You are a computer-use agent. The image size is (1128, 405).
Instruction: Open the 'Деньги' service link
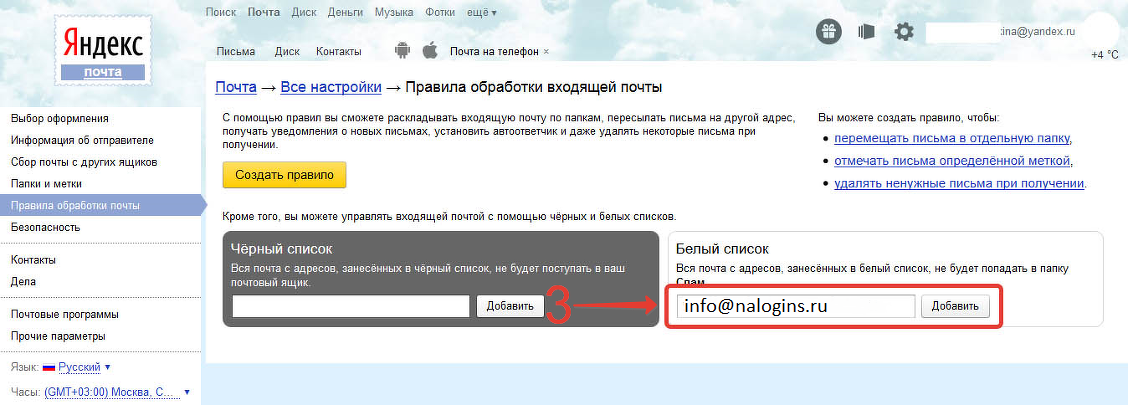point(345,12)
